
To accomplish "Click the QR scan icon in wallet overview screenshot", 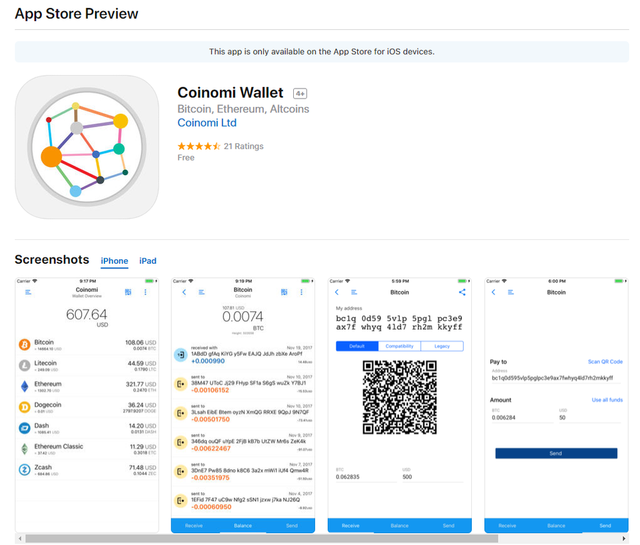I will point(128,292).
